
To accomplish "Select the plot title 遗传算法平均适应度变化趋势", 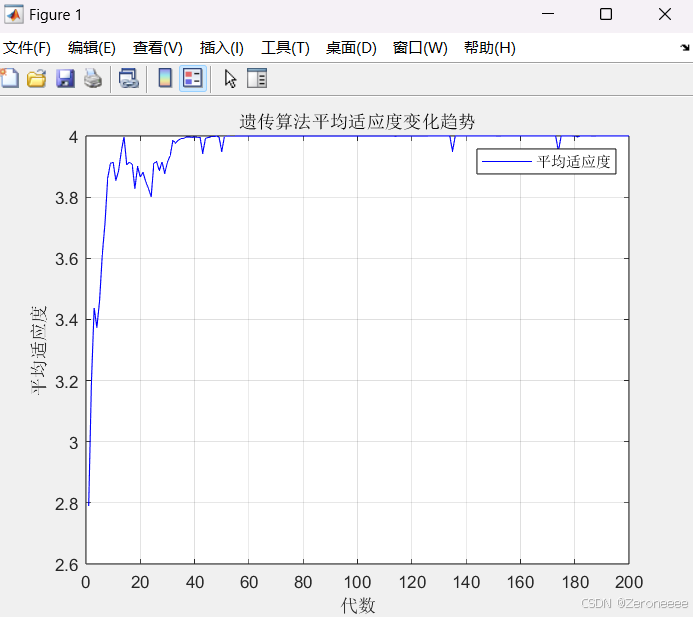I will point(357,122).
